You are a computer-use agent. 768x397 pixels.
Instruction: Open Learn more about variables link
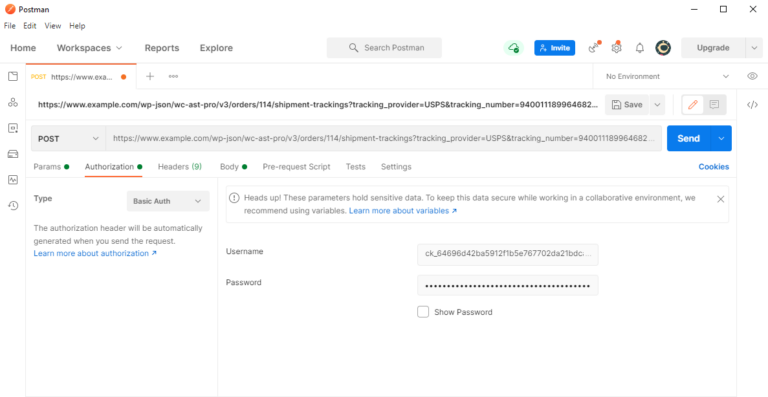pos(403,210)
